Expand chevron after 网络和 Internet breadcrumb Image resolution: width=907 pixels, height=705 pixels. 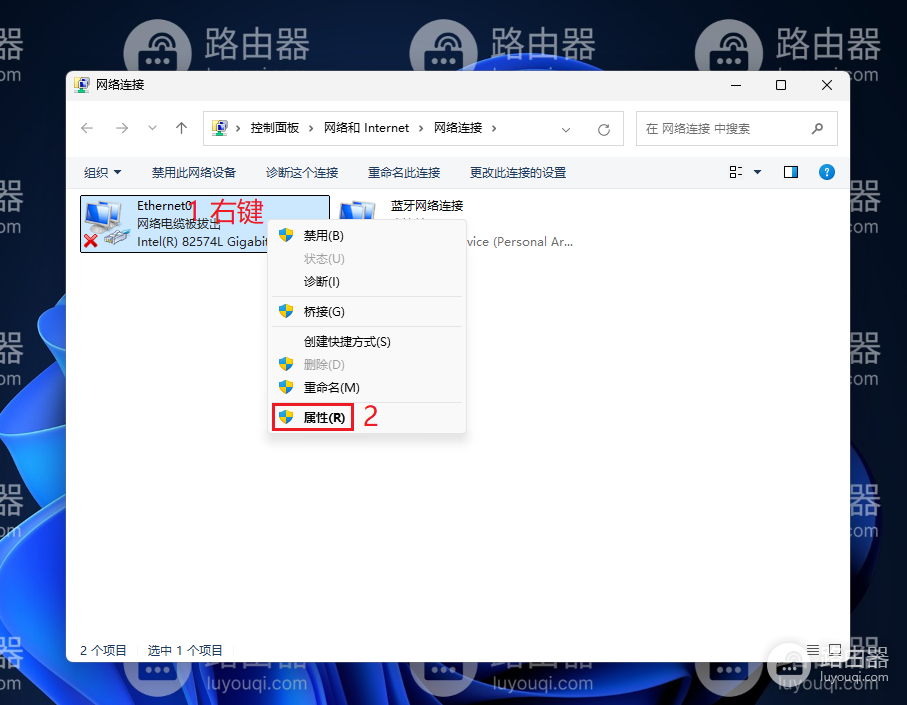[421, 128]
